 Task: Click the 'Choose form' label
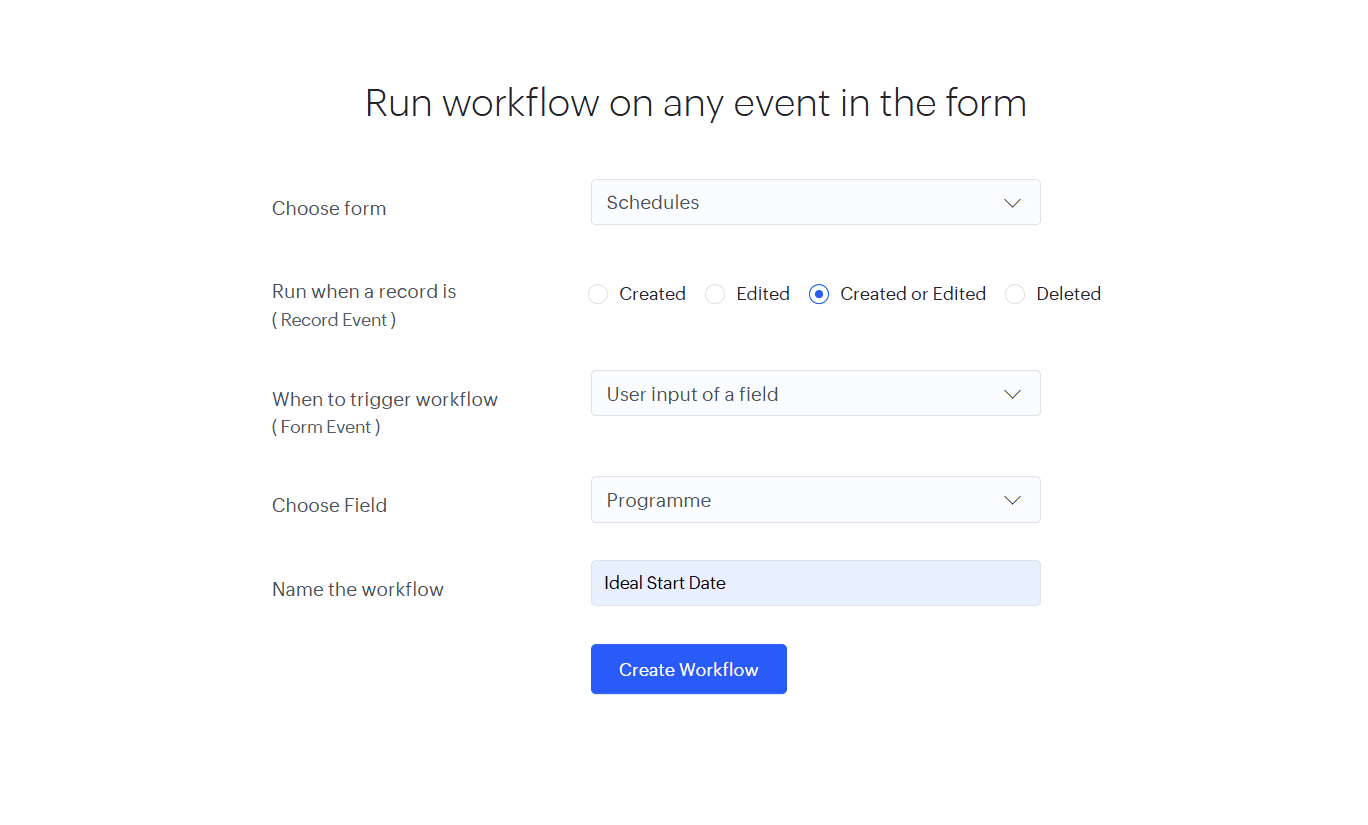329,208
